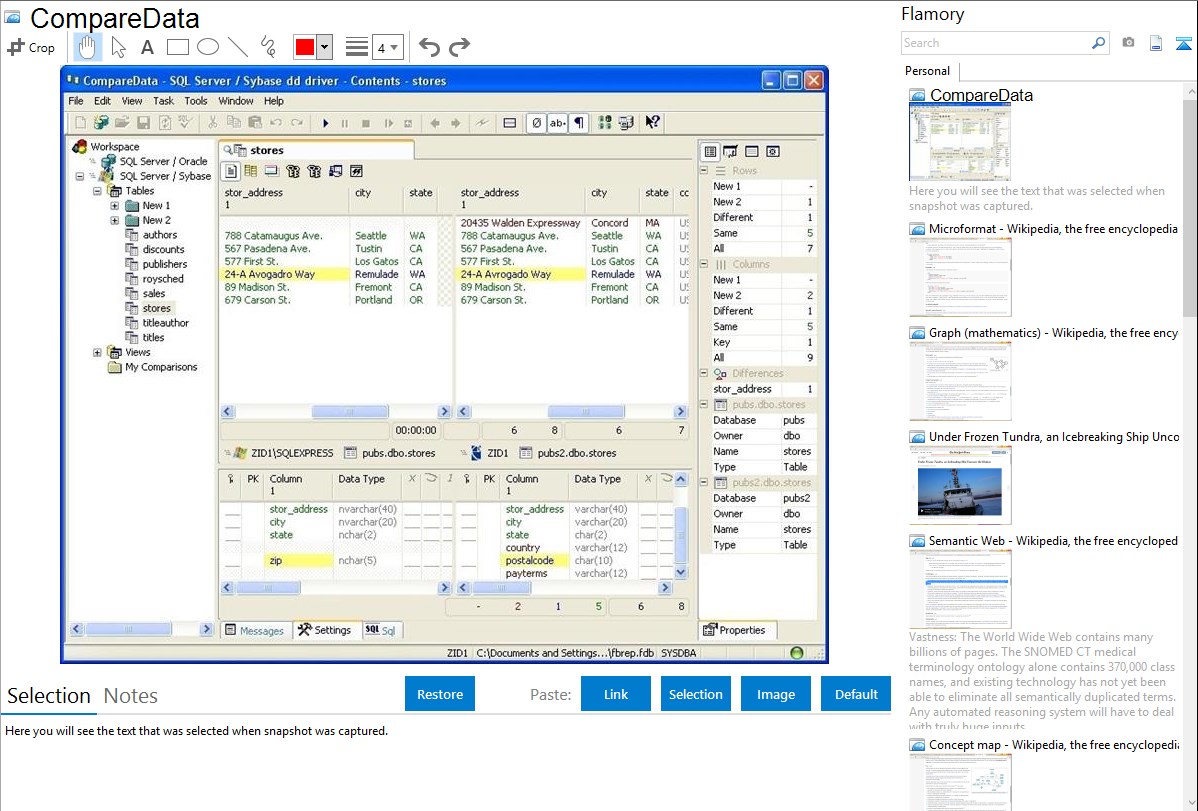Click the Flamory search field
The height and width of the screenshot is (811, 1198).
click(x=995, y=43)
